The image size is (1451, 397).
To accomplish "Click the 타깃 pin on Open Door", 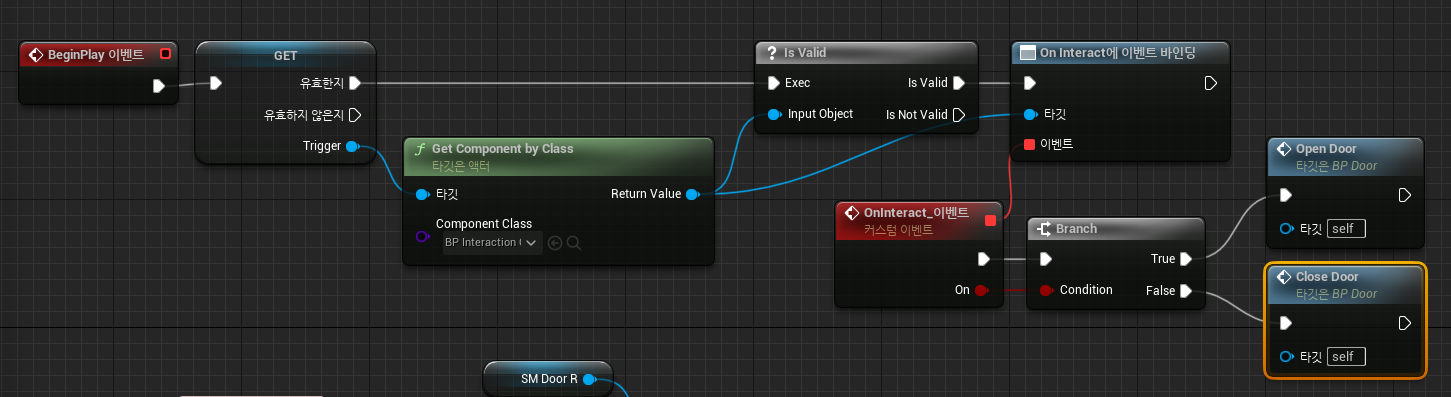I will click(x=1286, y=229).
